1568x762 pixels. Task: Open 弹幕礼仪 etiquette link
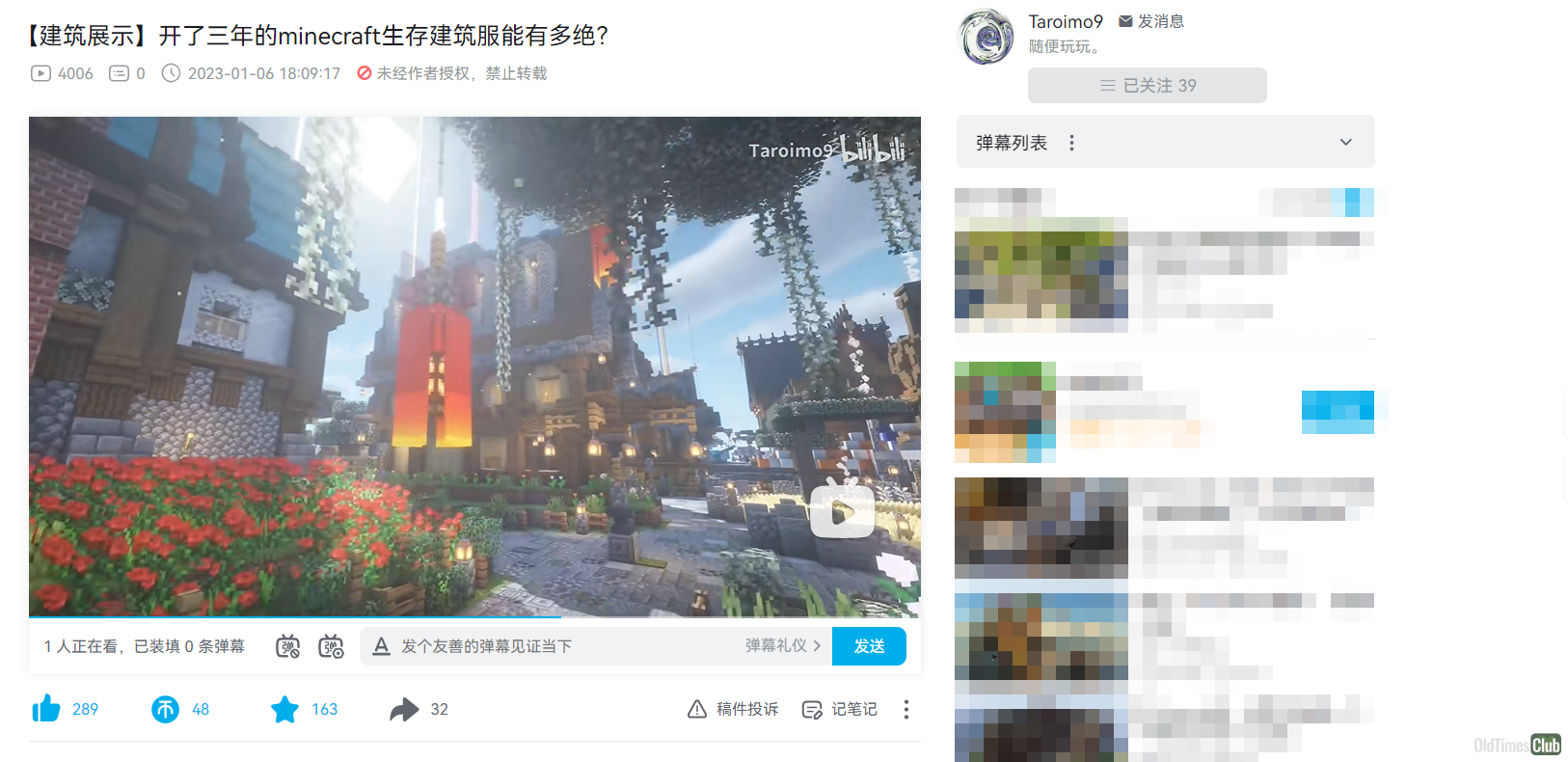pos(783,645)
